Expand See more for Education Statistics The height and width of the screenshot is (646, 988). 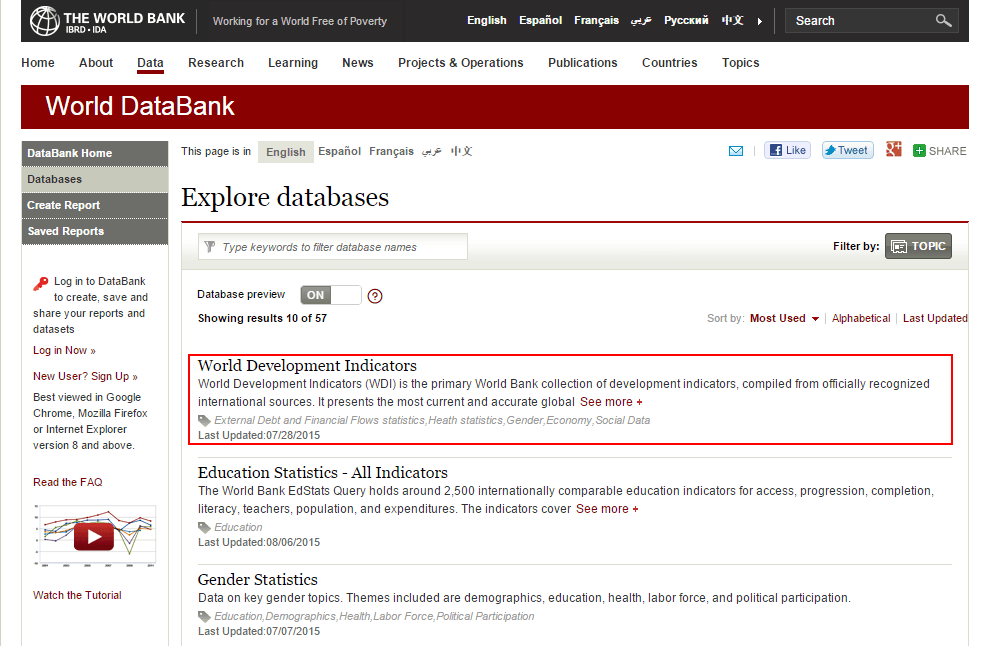coord(607,509)
